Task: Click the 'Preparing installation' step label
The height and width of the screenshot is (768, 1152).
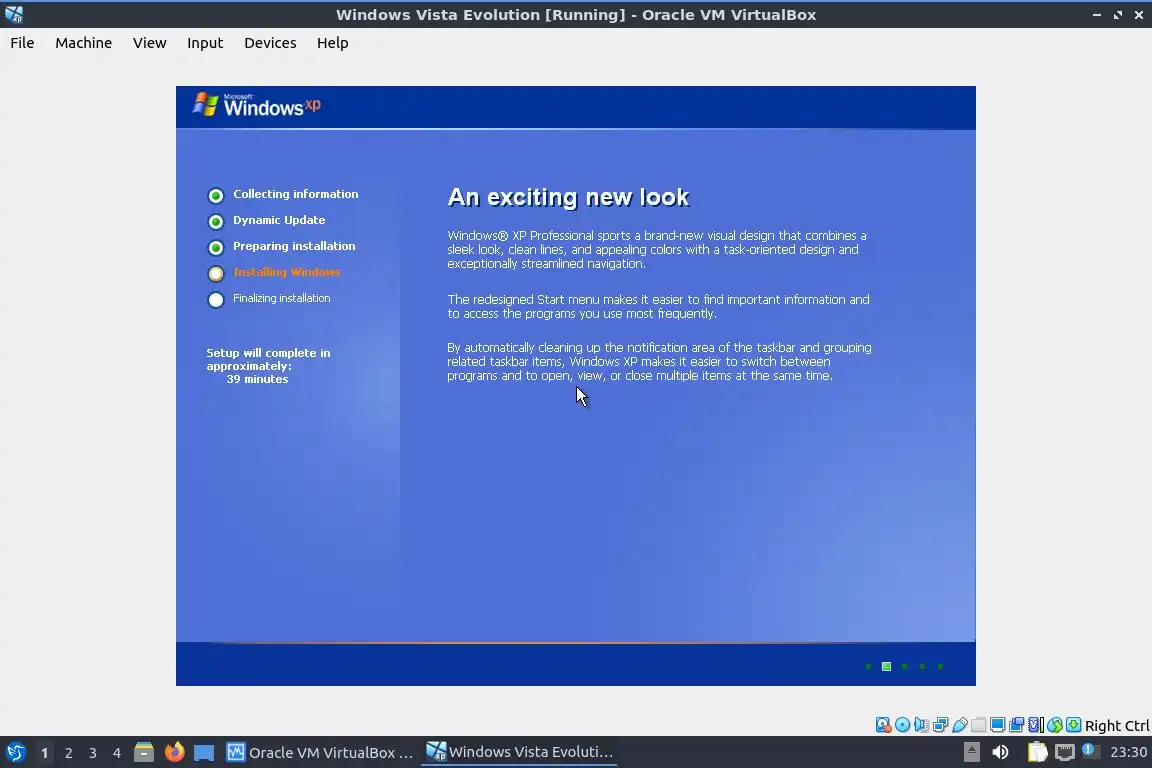Action: coord(294,246)
